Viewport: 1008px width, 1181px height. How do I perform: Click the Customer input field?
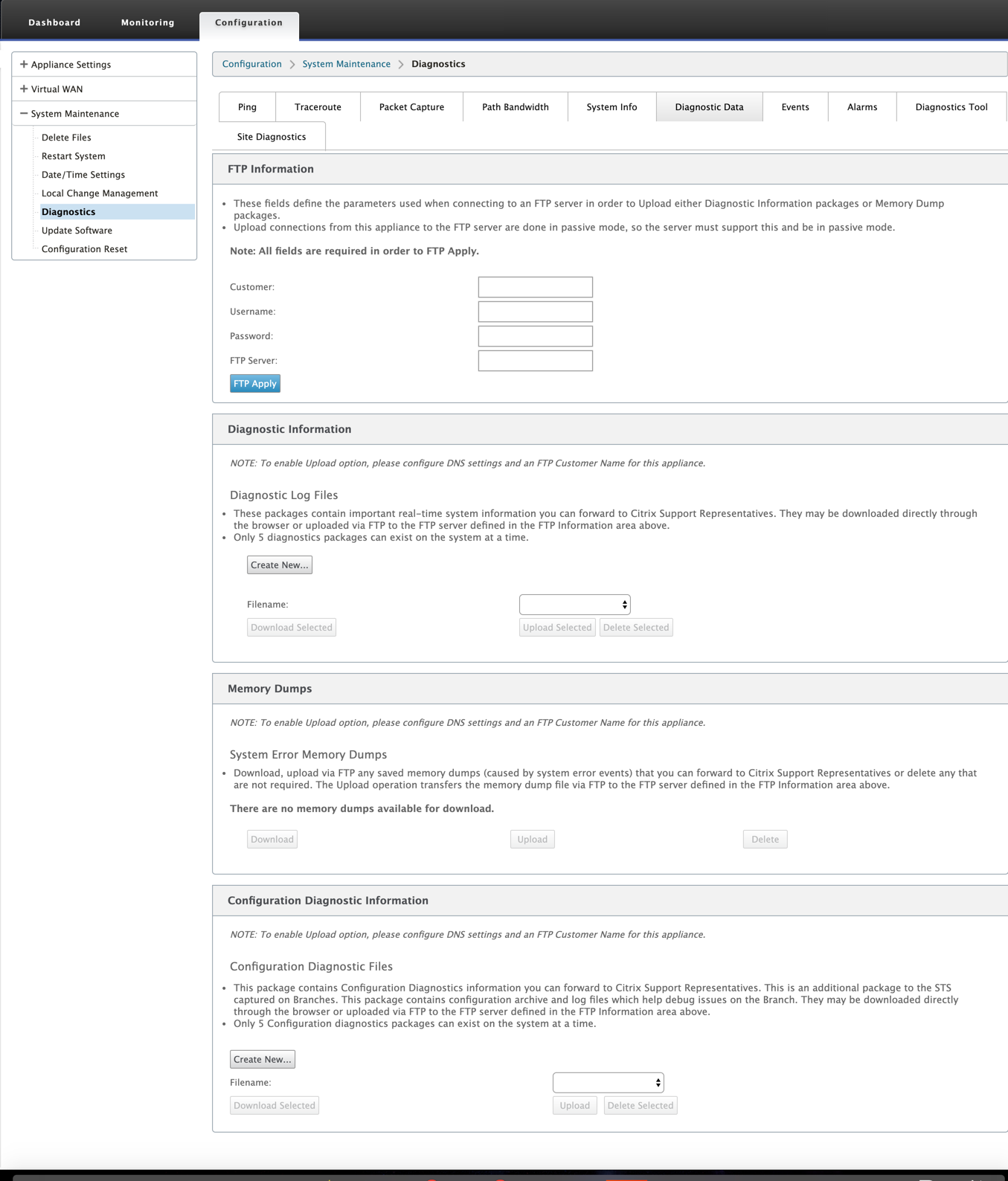click(x=535, y=287)
